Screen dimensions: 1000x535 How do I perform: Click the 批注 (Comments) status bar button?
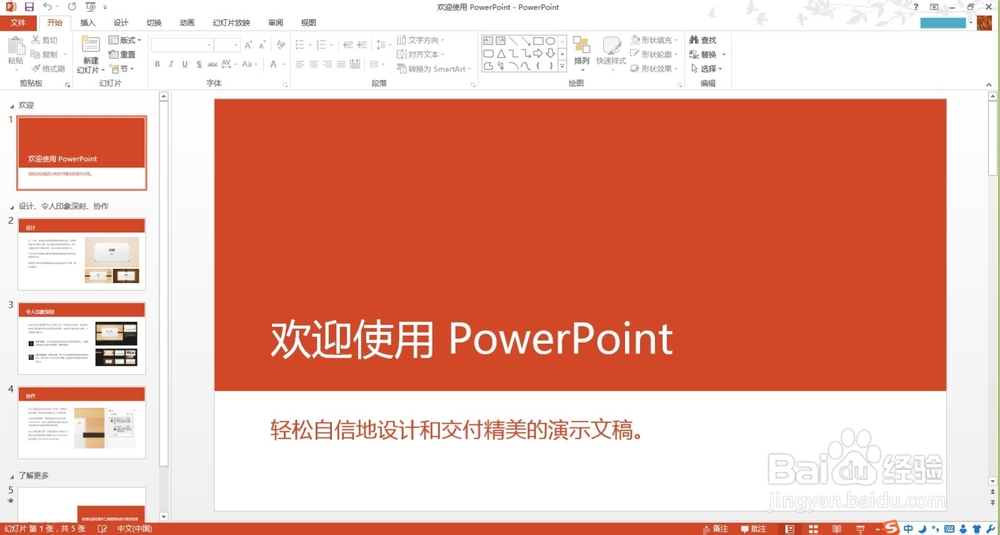tap(753, 529)
